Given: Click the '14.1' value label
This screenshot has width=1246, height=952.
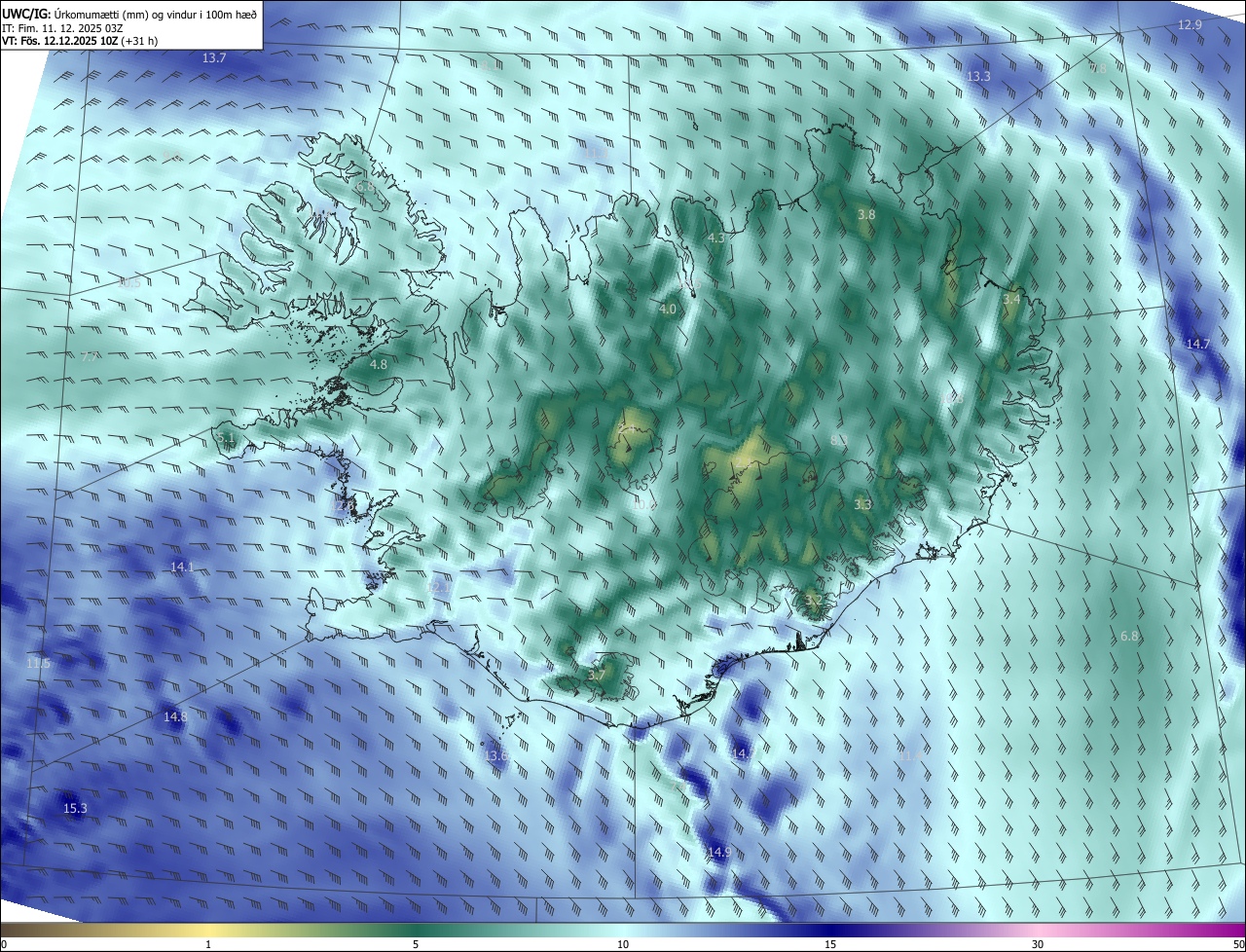Looking at the screenshot, I should pos(182,568).
